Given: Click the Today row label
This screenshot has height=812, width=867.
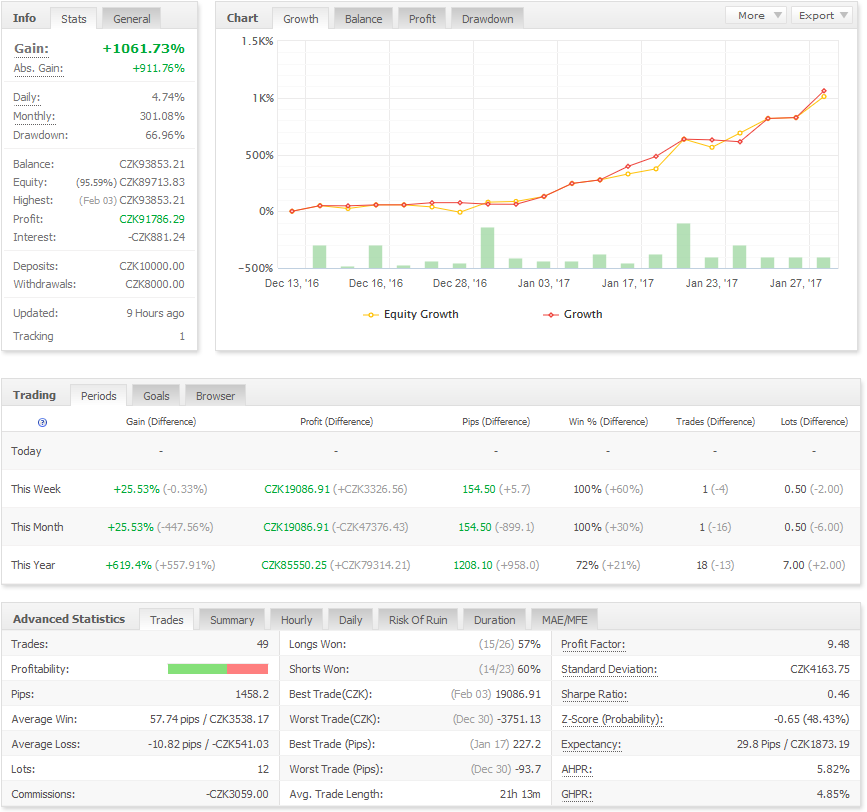Looking at the screenshot, I should pos(26,451).
